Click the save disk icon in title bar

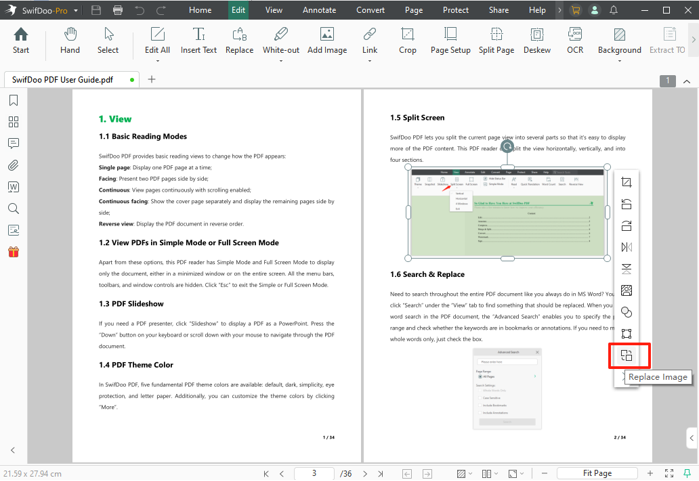tap(96, 10)
